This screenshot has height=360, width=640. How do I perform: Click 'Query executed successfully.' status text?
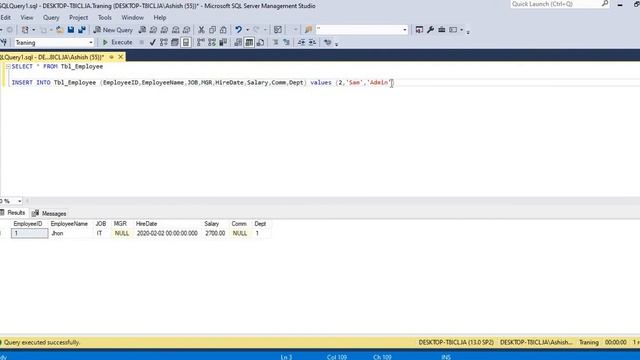[42, 342]
